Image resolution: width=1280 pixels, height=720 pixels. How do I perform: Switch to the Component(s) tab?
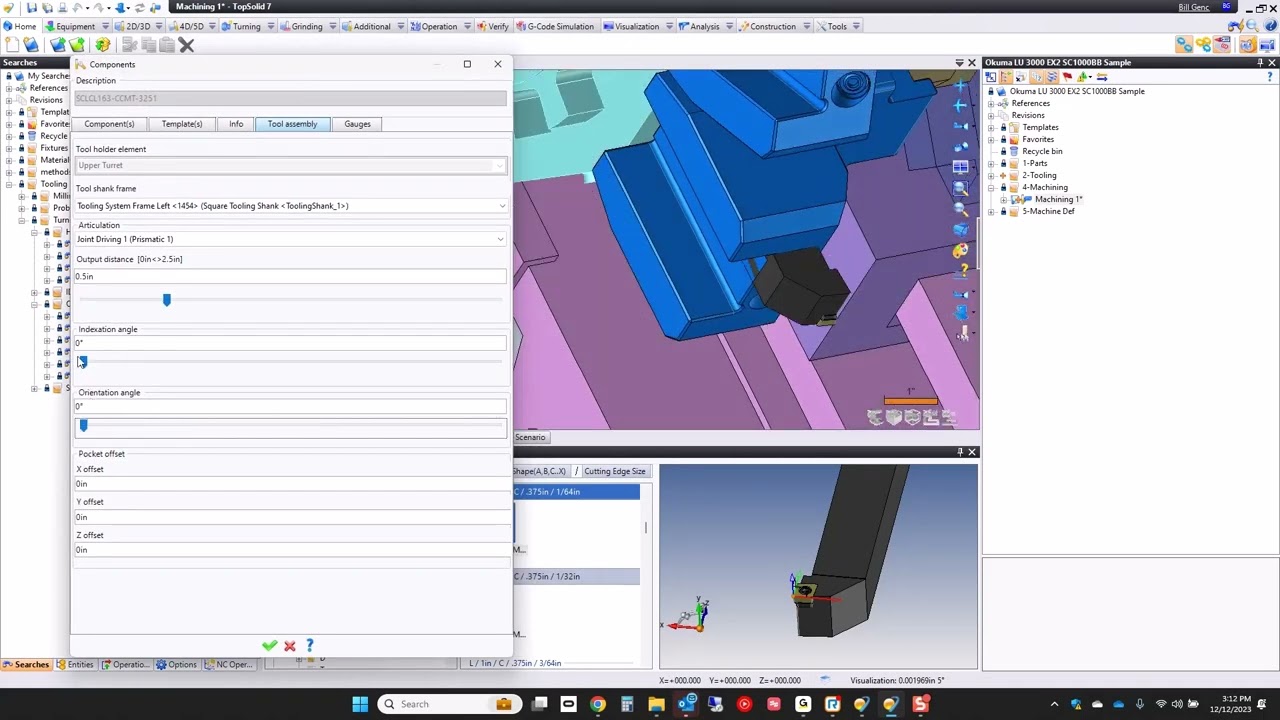109,124
